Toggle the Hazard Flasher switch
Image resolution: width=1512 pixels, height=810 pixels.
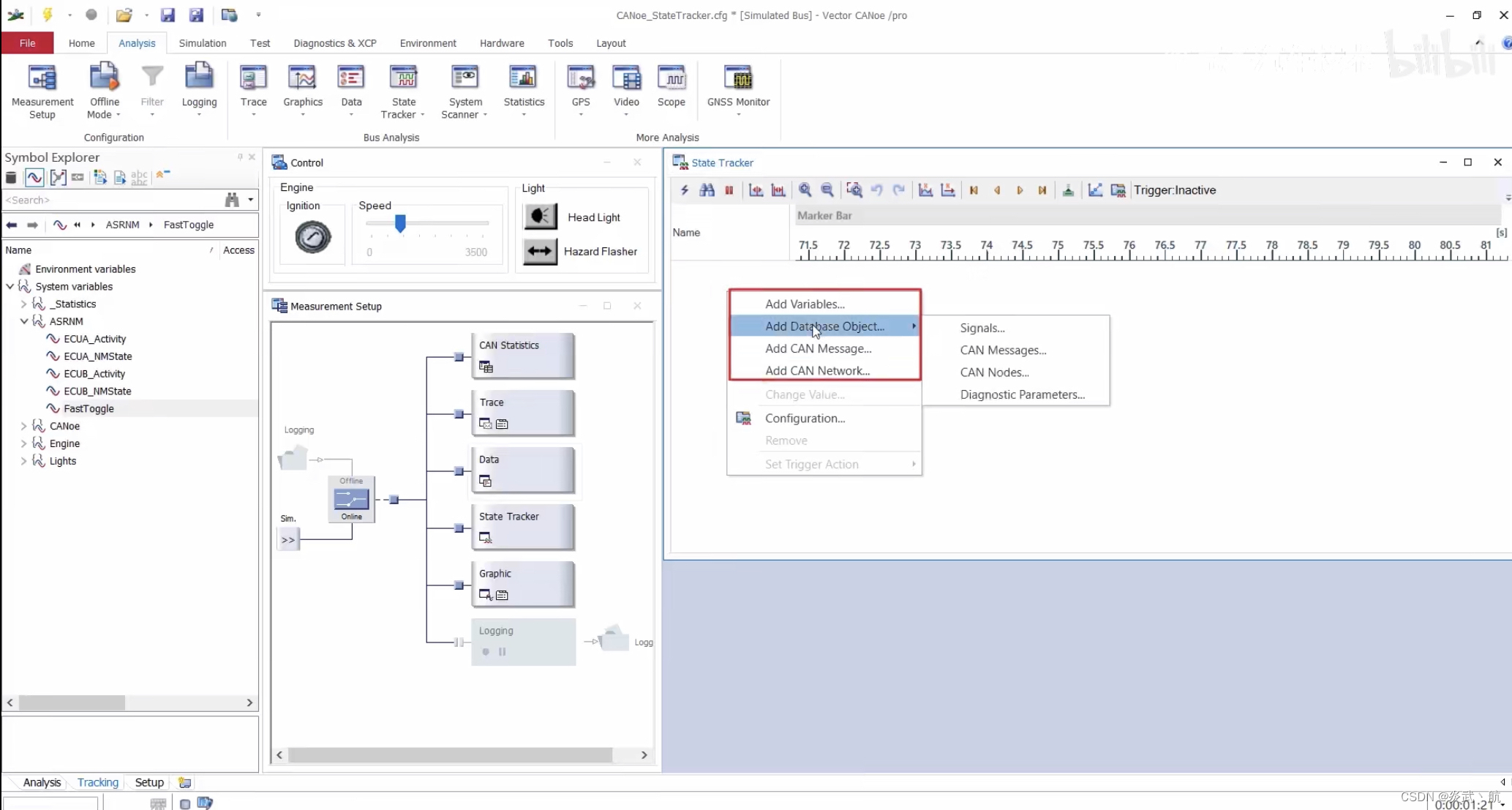coord(540,252)
